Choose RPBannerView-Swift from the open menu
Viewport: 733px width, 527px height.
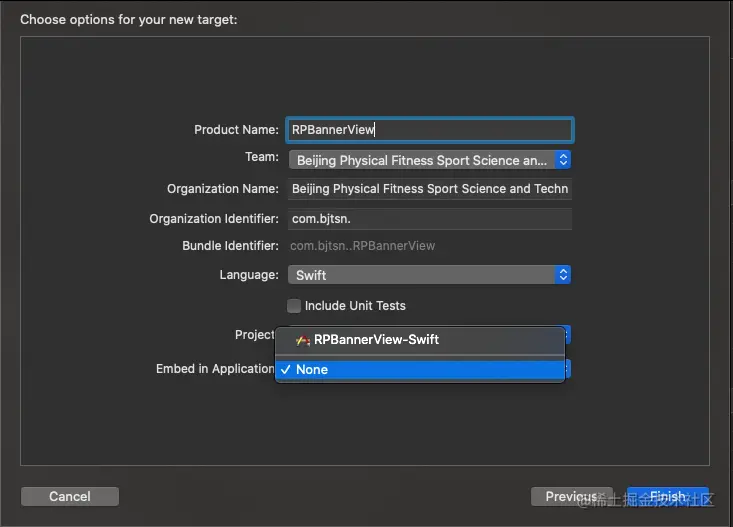pos(376,340)
